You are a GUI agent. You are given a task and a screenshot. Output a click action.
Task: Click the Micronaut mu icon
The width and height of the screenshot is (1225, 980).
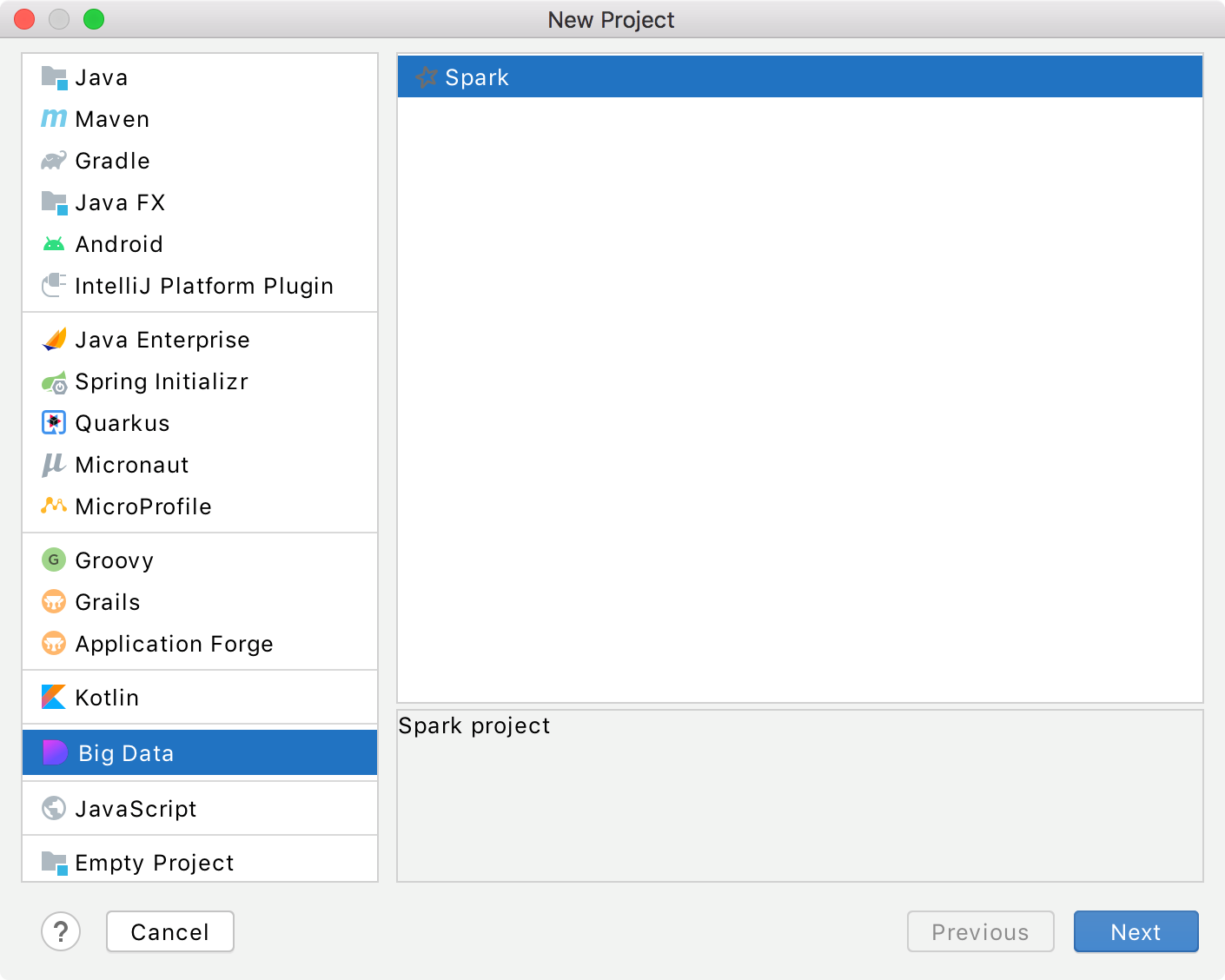(x=54, y=465)
